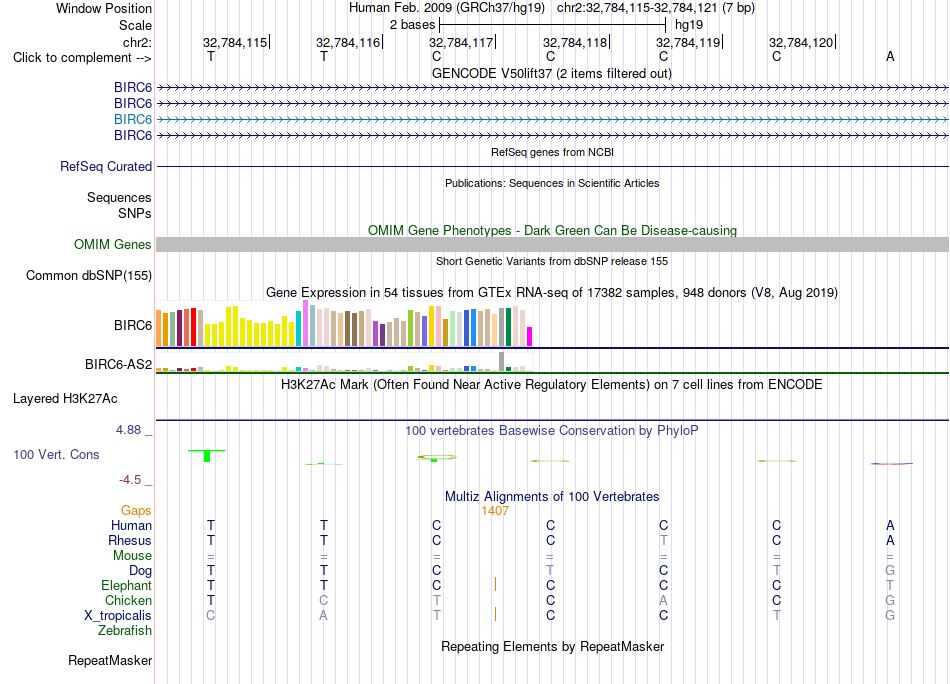This screenshot has height=684, width=950.
Task: Click the GTEx Gene Expression track title
Action: pyautogui.click(x=552, y=293)
